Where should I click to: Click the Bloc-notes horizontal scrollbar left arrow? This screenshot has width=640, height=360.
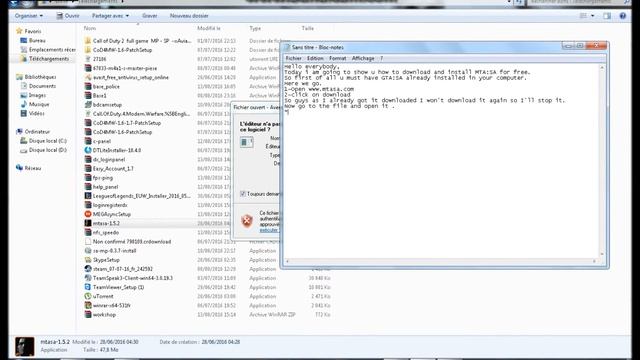(x=287, y=261)
